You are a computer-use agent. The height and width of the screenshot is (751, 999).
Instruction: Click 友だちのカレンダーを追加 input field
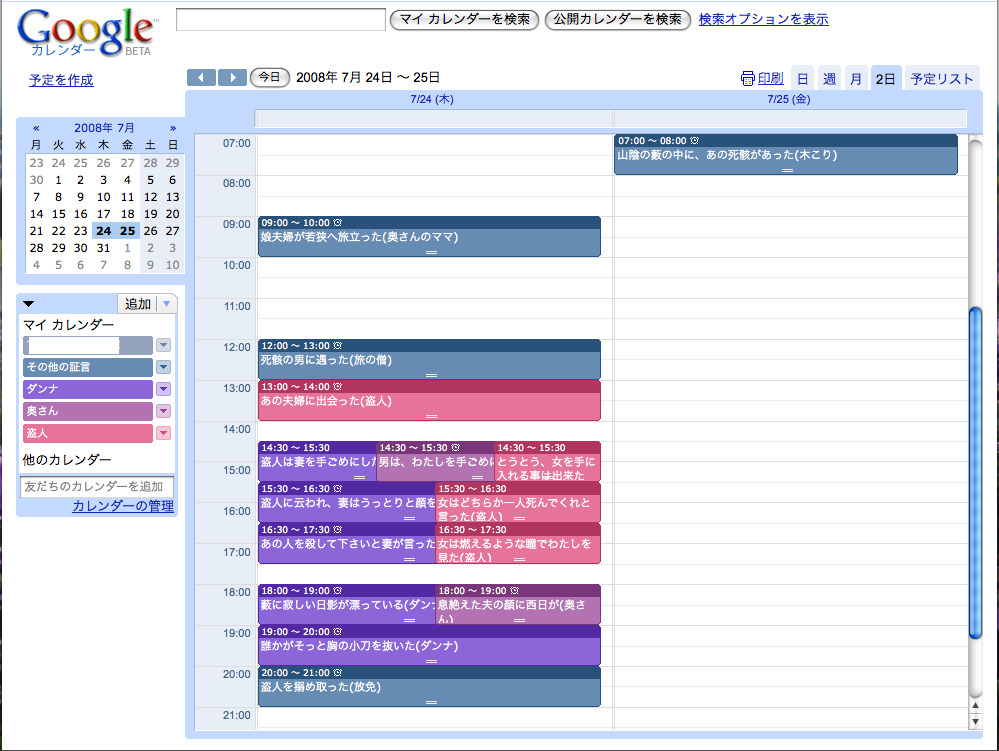point(97,487)
